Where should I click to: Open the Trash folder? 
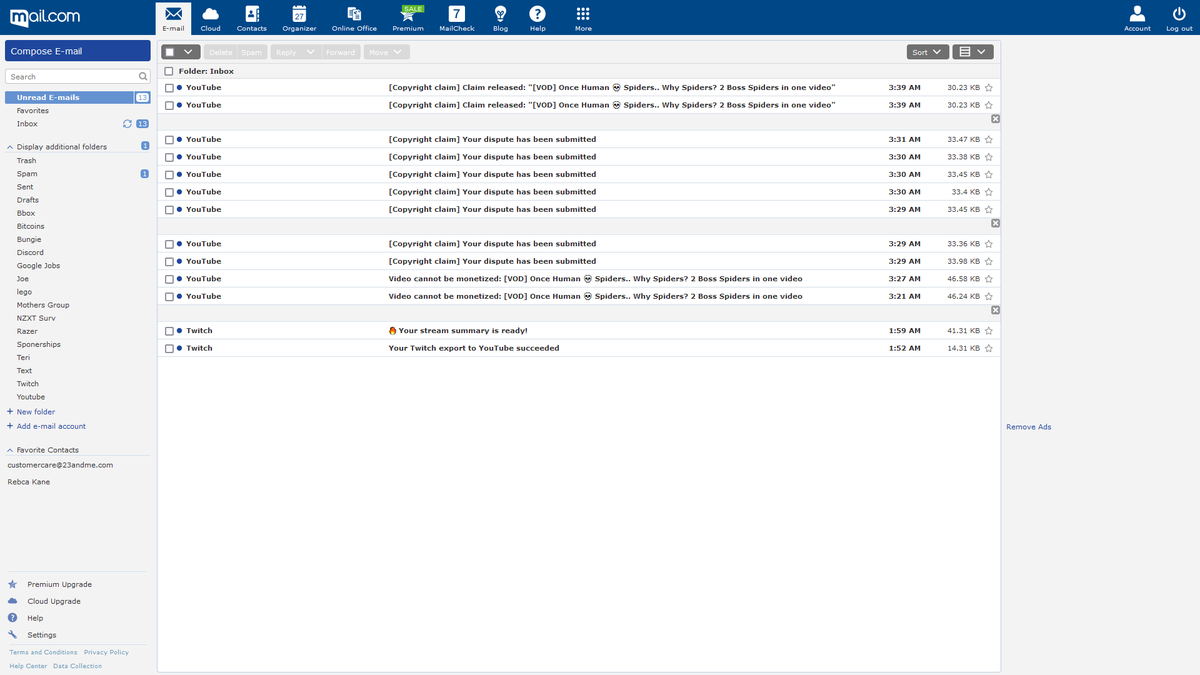[26, 161]
